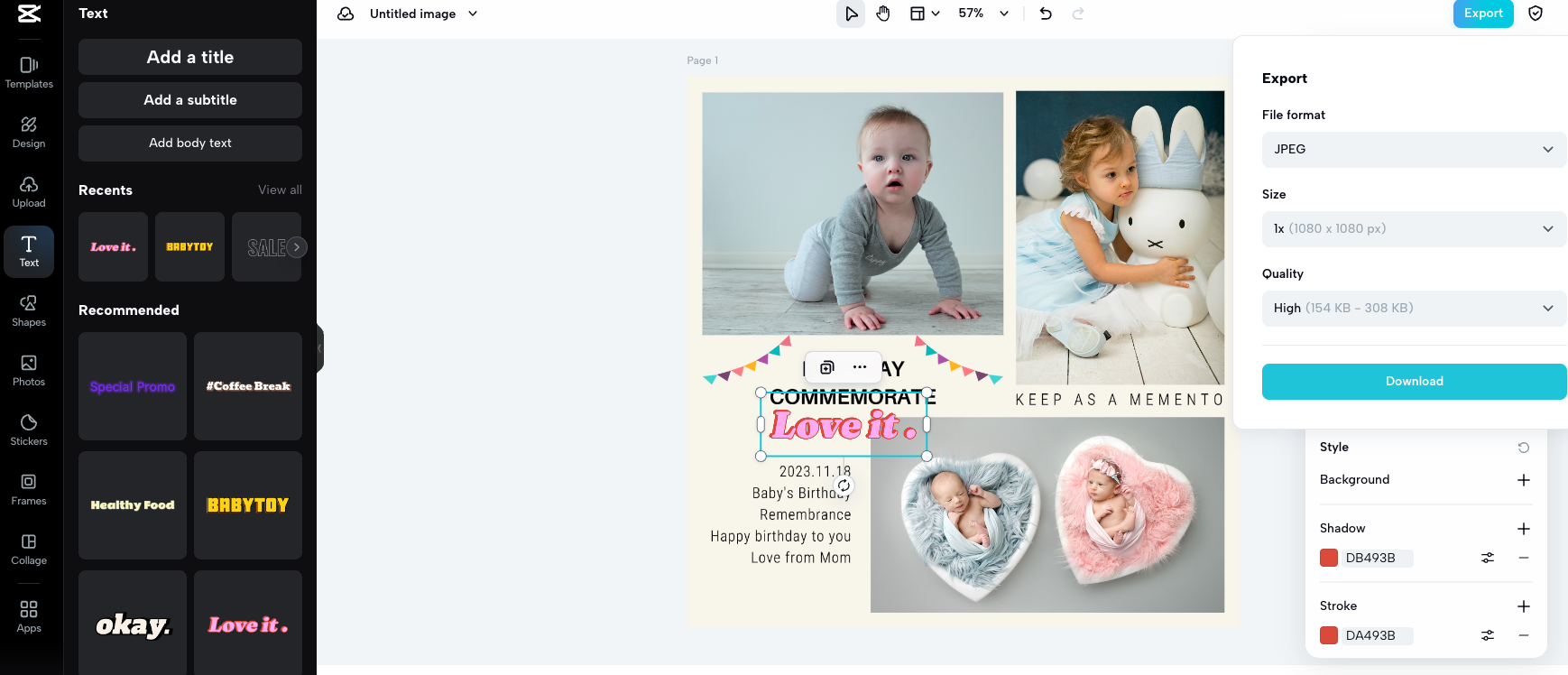Open Shadow adjustment sliders icon
This screenshot has width=1568, height=675.
1488,558
